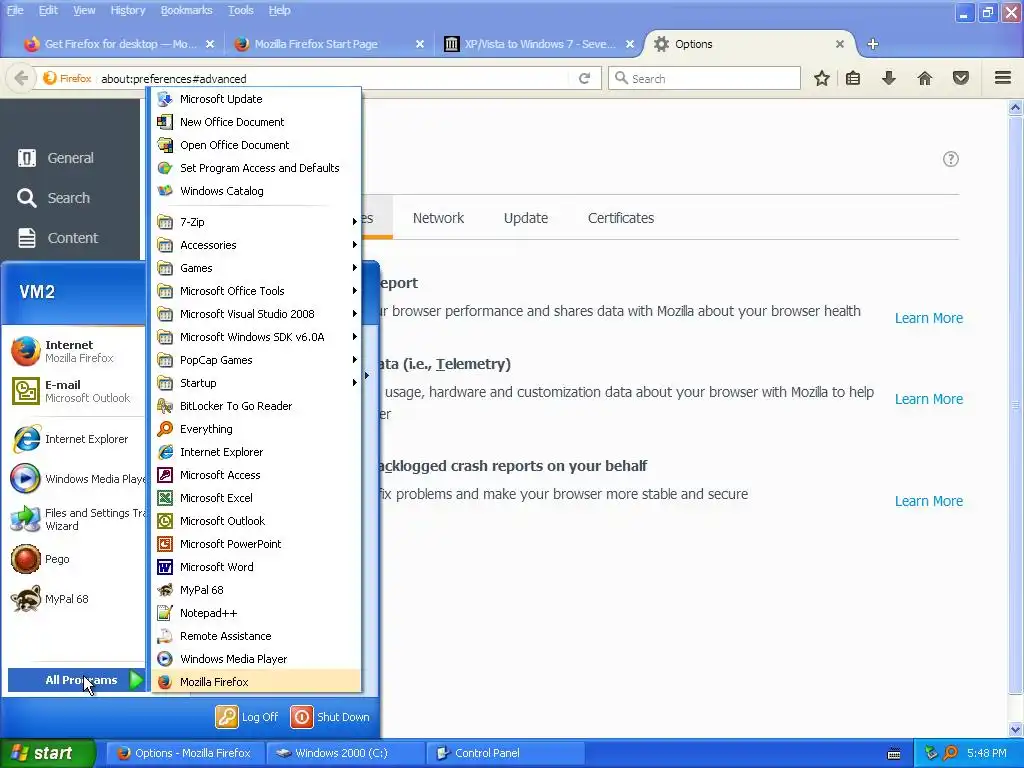Screen dimensions: 1024x768
Task: Switch to Windows 2000 (C:) taskbar window
Action: point(345,753)
